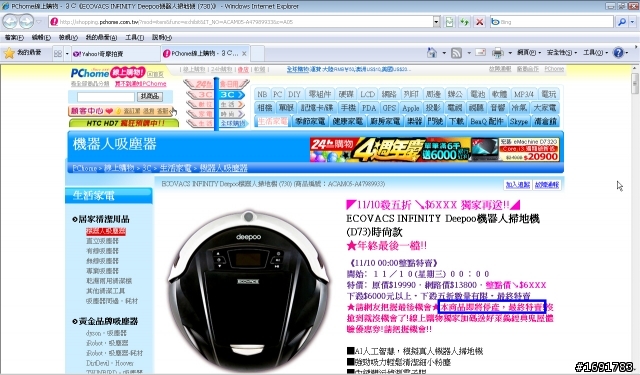Go forward using the browser Forward arrow

[x=26, y=21]
